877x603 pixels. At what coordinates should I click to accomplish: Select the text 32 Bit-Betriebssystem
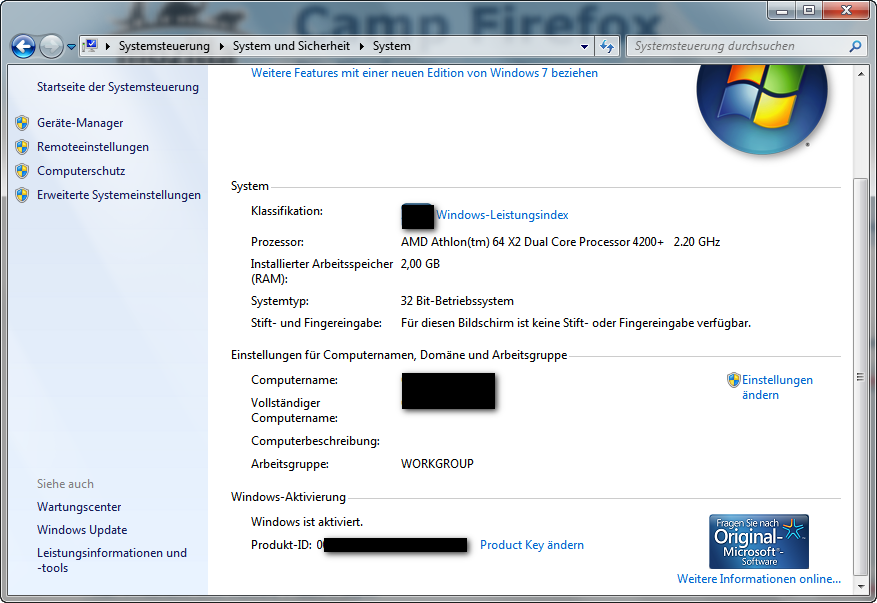pos(457,301)
